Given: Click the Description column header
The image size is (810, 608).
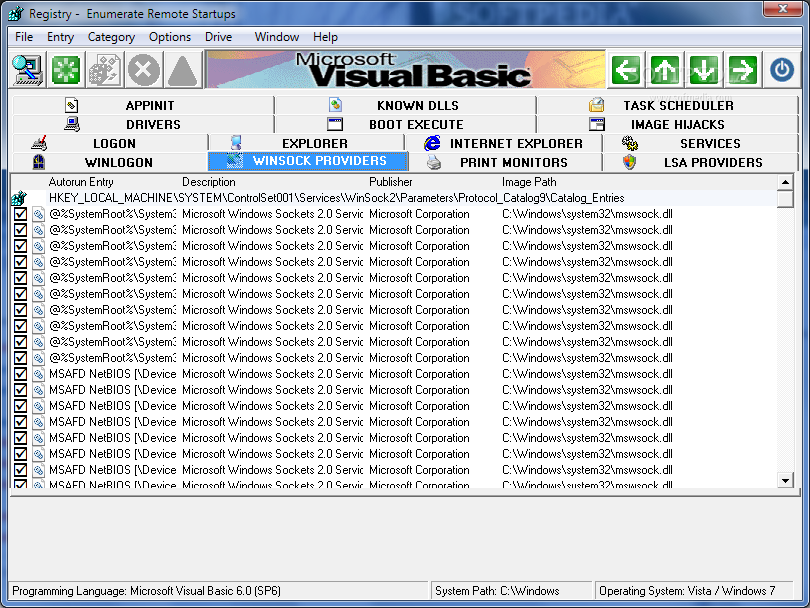Looking at the screenshot, I should (x=209, y=182).
